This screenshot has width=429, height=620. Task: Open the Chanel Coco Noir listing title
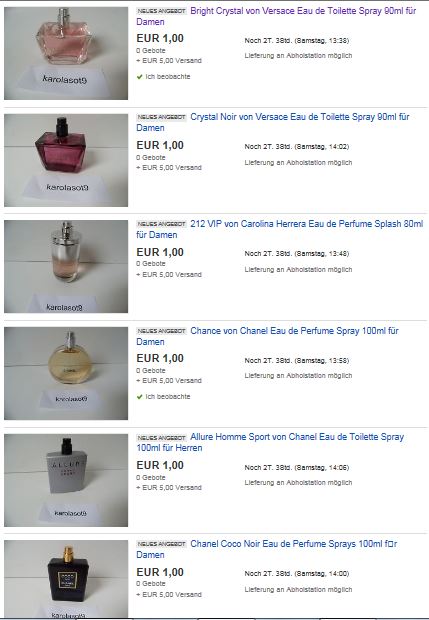[x=266, y=549]
